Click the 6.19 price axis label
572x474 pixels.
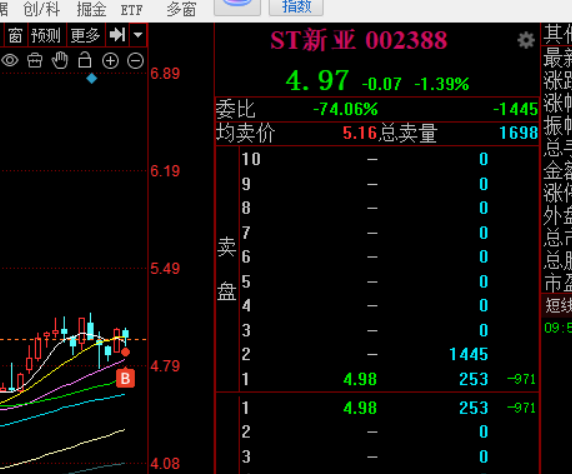(x=165, y=171)
